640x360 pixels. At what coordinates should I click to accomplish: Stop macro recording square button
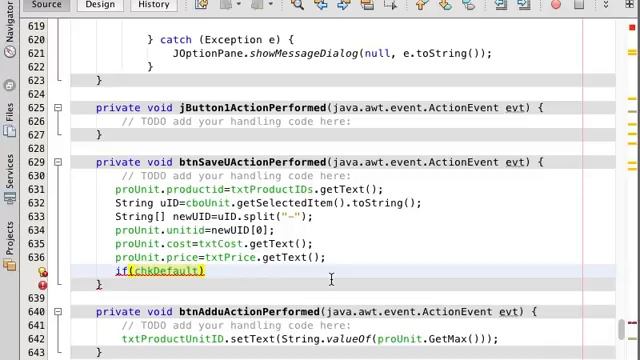579,4
